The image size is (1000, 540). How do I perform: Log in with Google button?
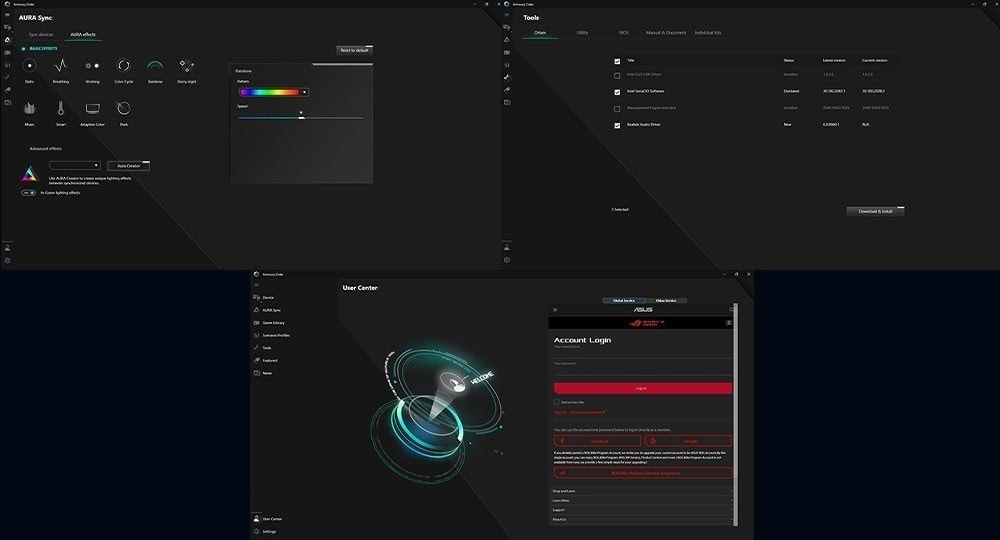coord(688,441)
